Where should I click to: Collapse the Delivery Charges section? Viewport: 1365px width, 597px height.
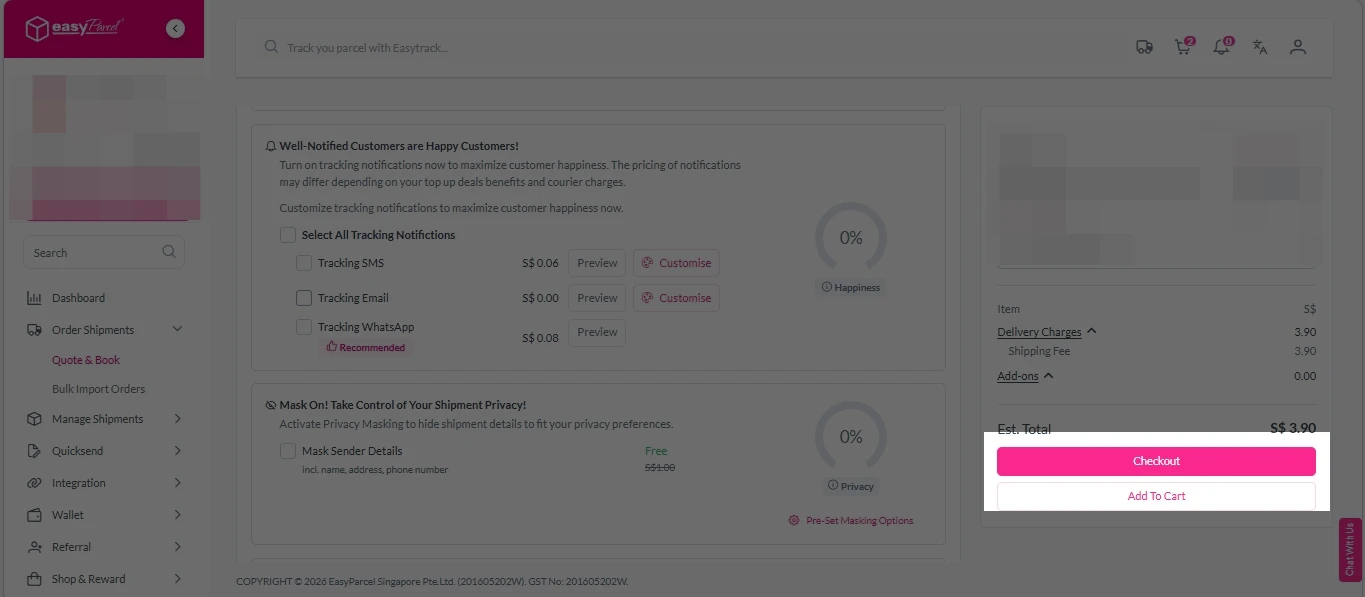click(x=1092, y=332)
